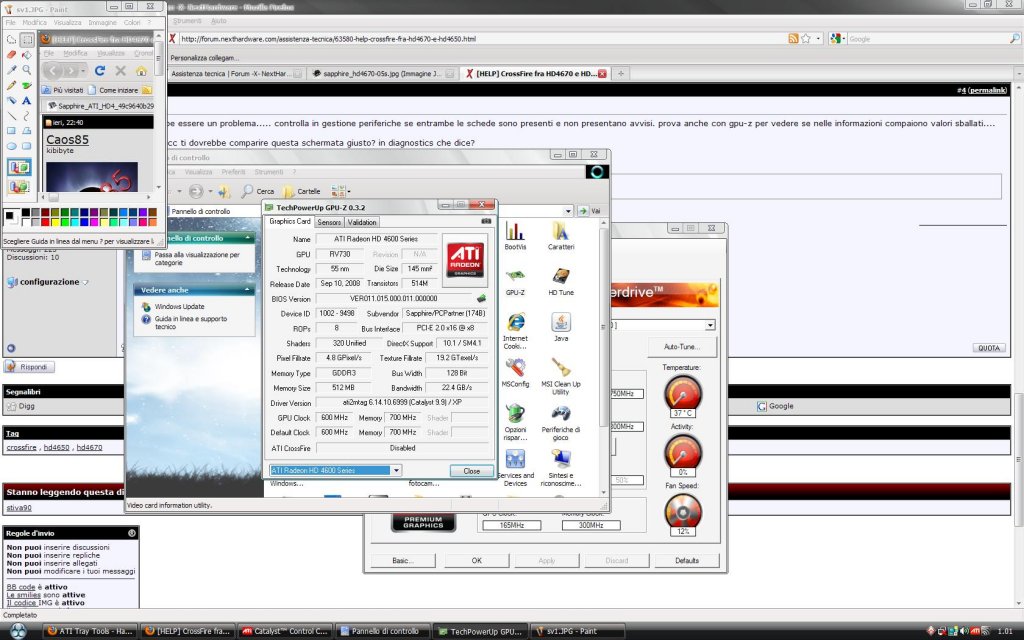Select the magnifier tool in Paint
This screenshot has width=1024, height=640.
pyautogui.click(x=27, y=70)
